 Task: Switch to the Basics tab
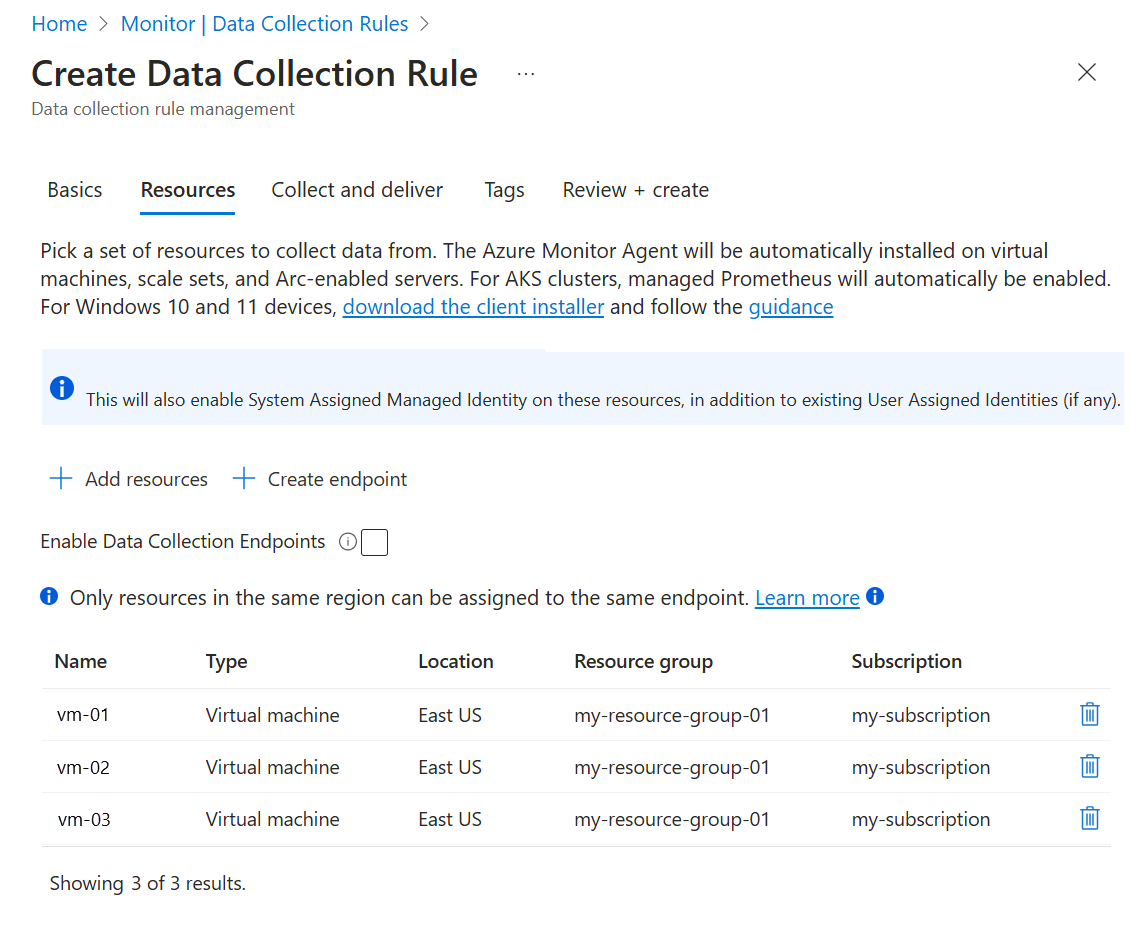[x=75, y=190]
